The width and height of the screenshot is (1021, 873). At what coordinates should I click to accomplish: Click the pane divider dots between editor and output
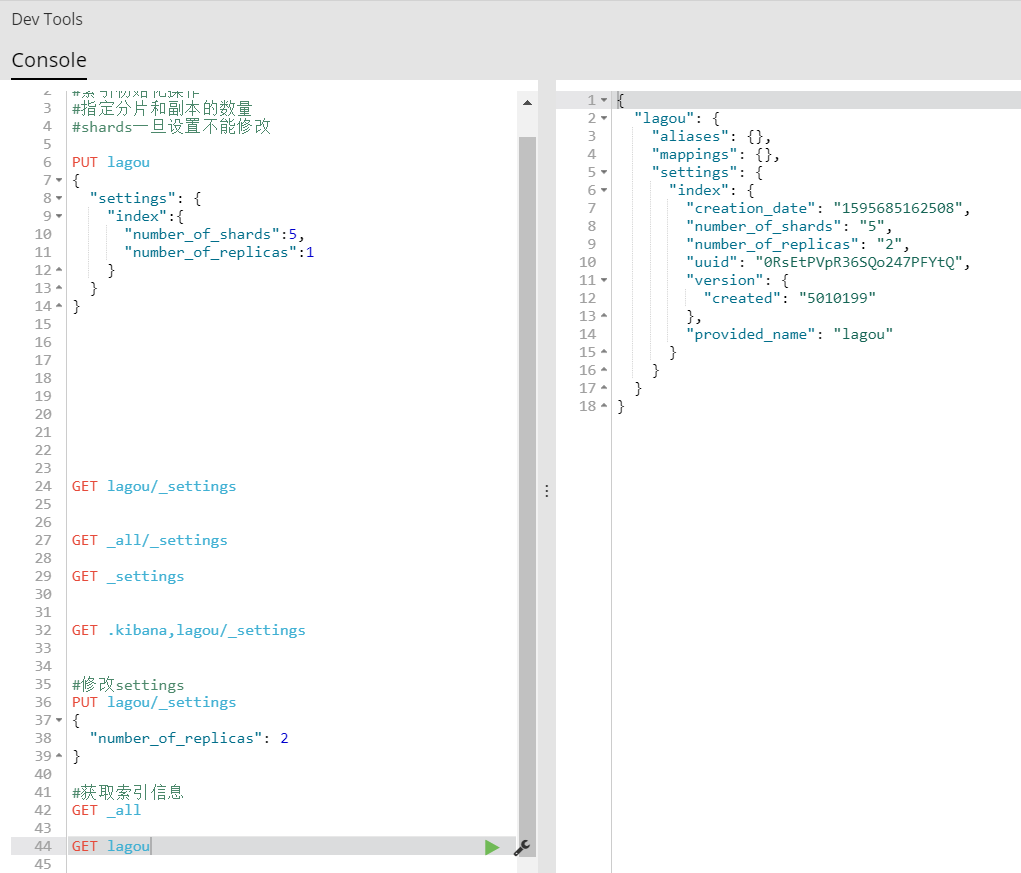pos(546,490)
